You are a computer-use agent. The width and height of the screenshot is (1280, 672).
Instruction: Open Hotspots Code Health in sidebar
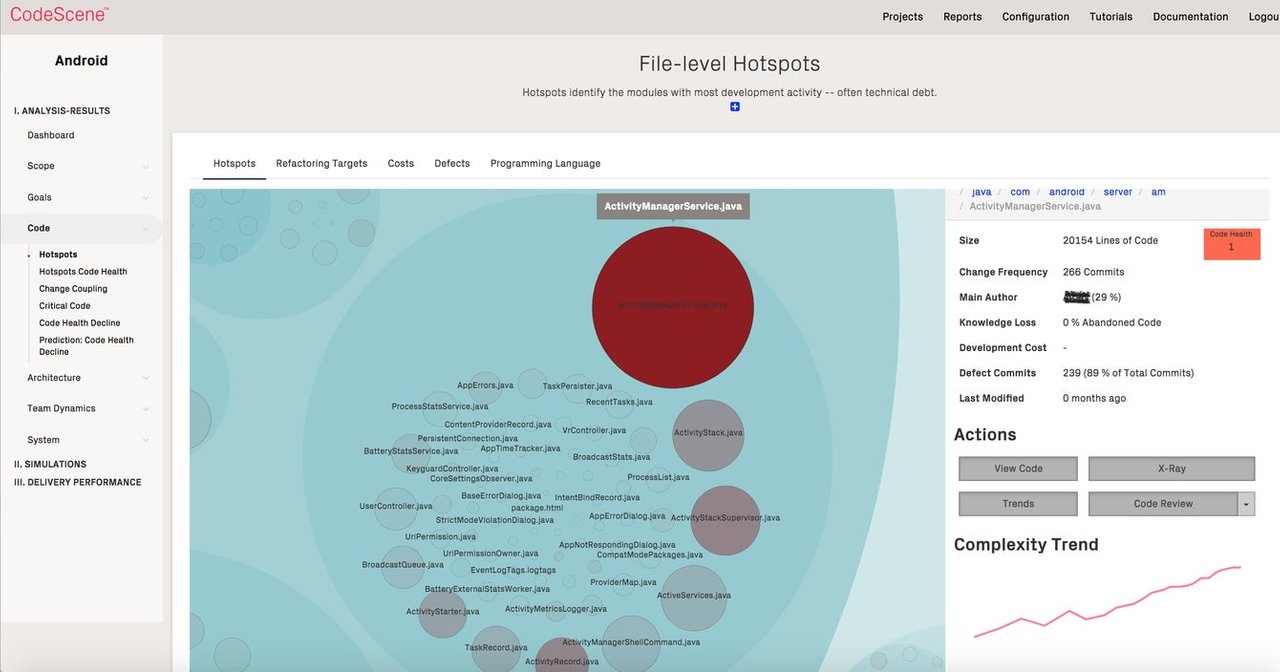(83, 272)
